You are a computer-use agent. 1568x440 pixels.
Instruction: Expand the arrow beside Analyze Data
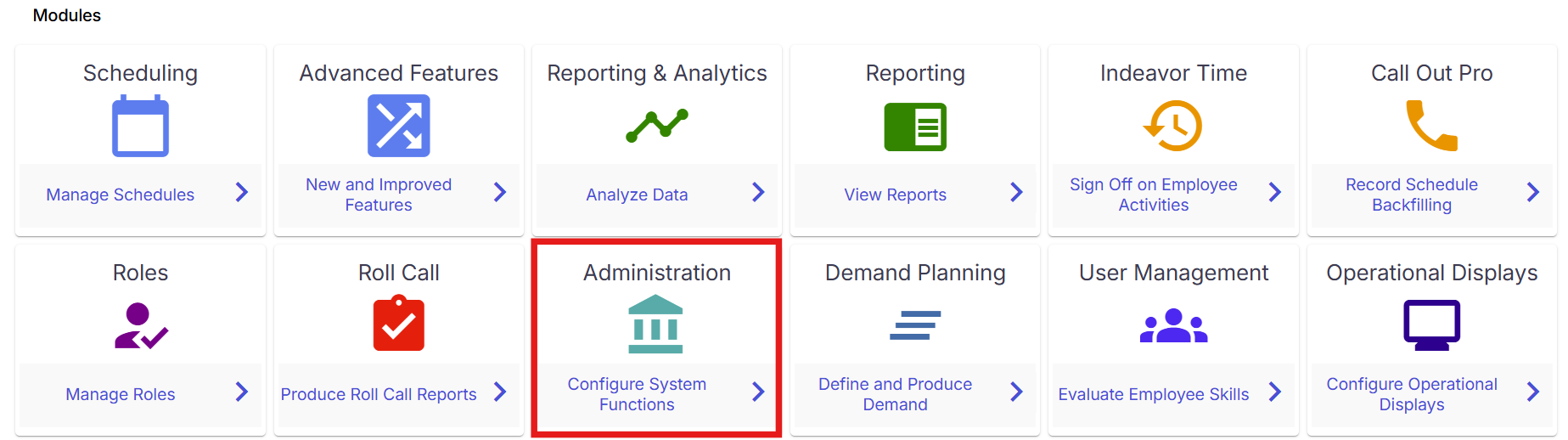pyautogui.click(x=758, y=193)
